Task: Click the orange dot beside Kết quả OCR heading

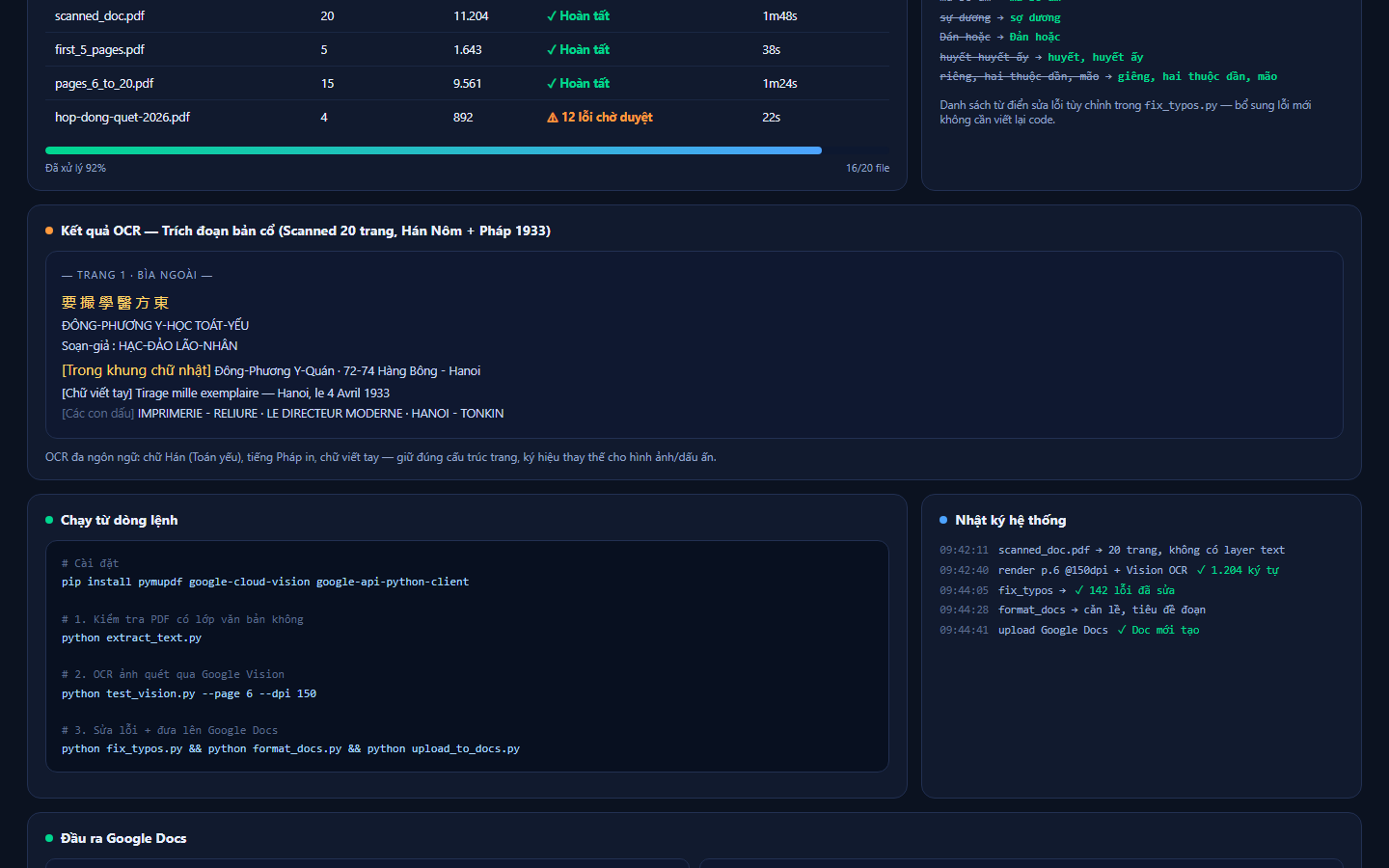Action: [49, 231]
